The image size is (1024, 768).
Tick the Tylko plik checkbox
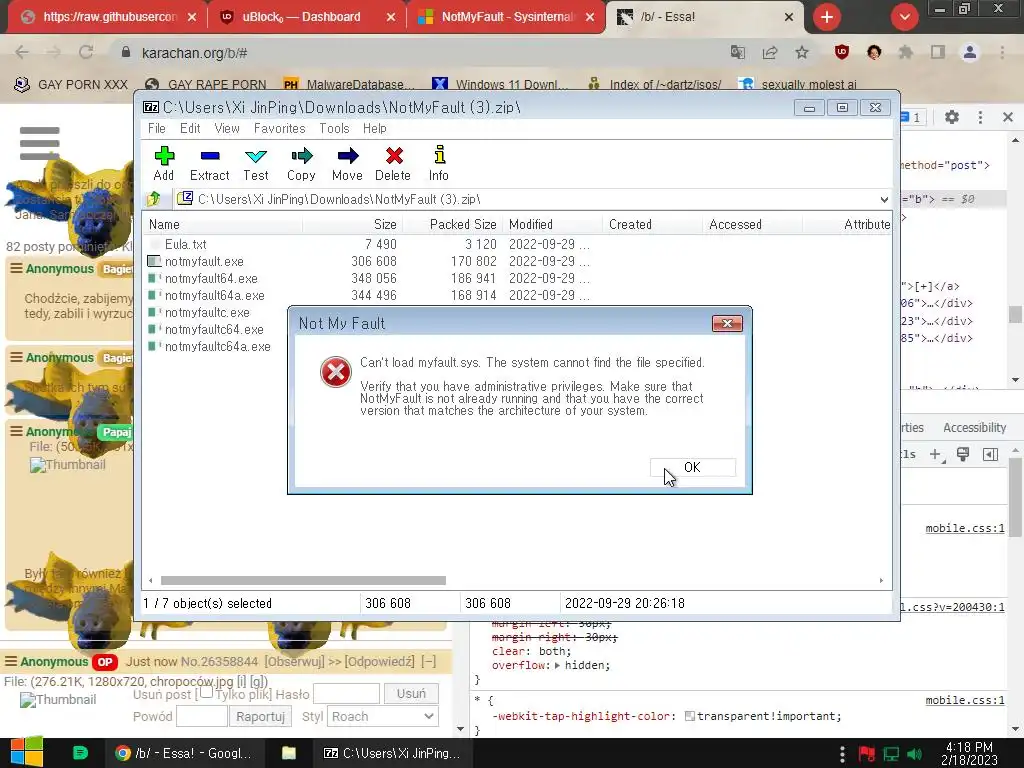tap(206, 692)
